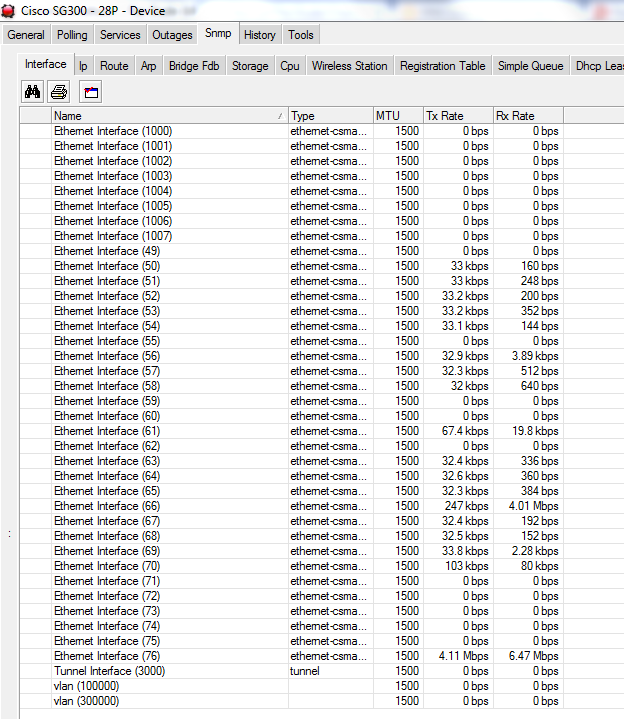
Task: Click the 6.47 Mbps Rx Rate value
Action: 534,656
